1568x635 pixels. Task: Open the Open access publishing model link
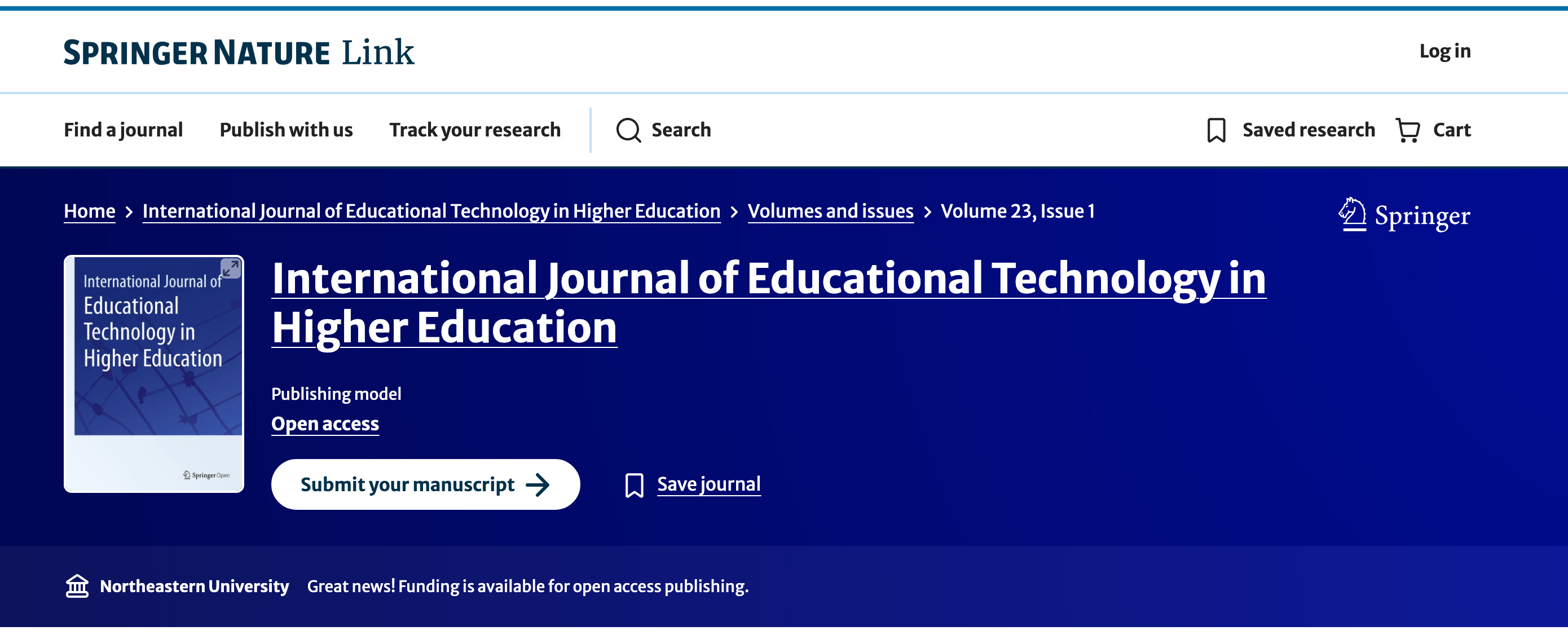pyautogui.click(x=325, y=424)
